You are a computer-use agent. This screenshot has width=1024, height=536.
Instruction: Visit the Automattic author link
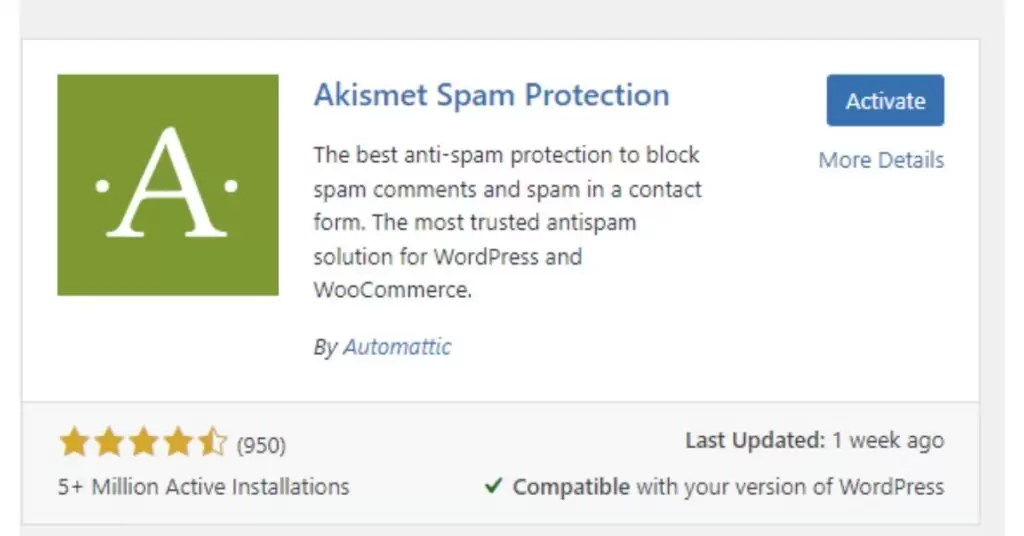point(397,347)
